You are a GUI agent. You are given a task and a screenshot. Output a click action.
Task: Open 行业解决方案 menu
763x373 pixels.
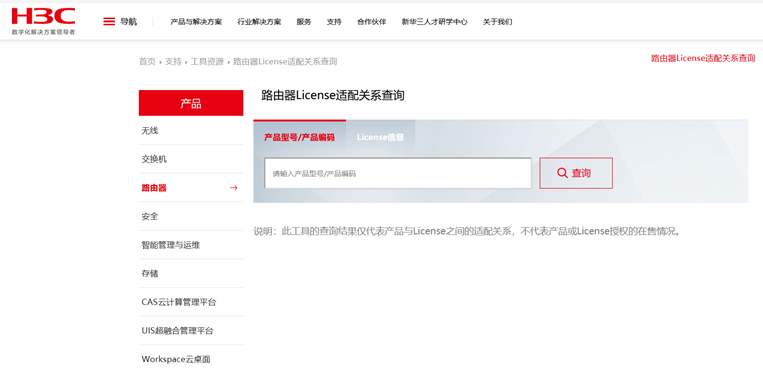click(259, 22)
